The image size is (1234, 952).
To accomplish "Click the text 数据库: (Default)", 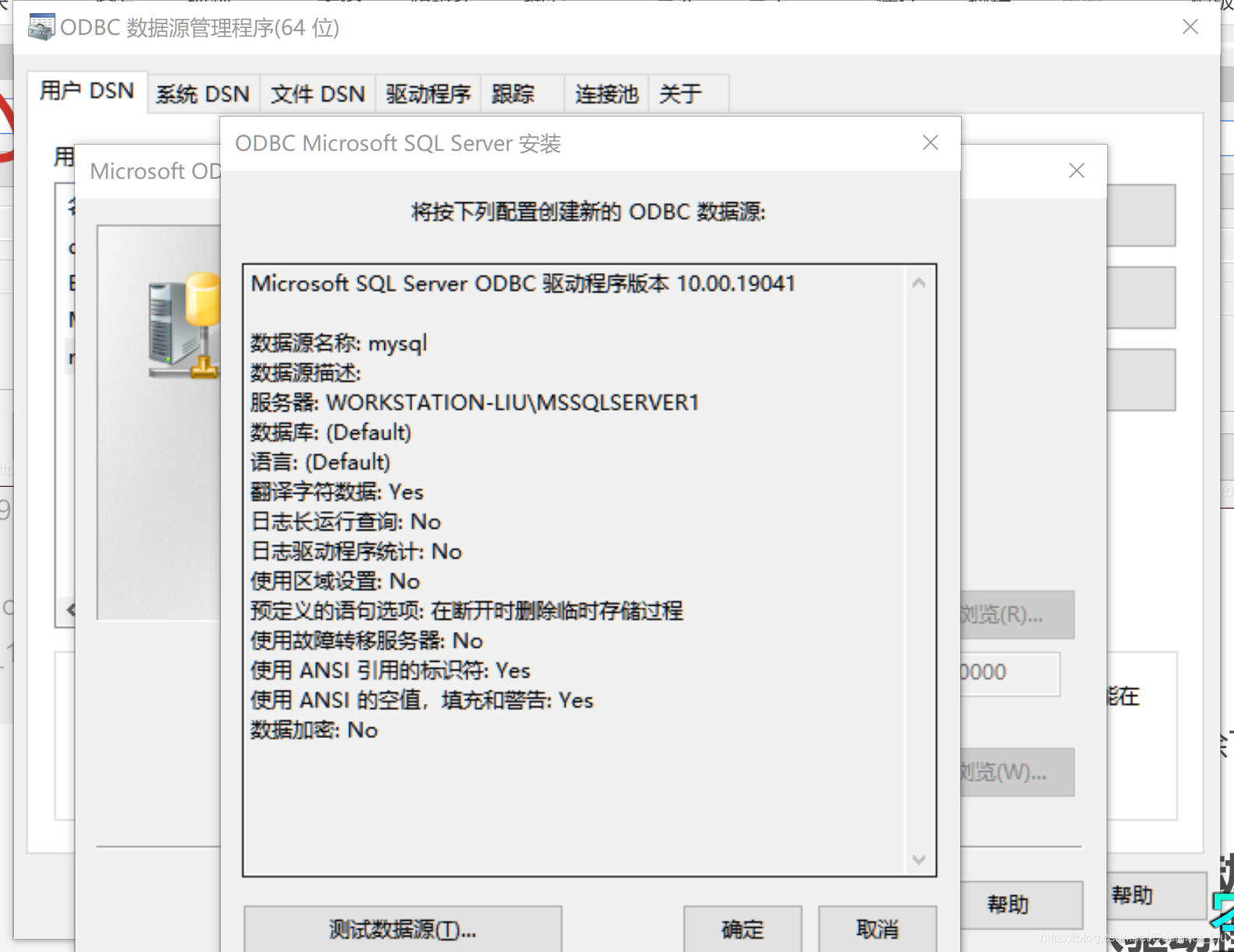I will coord(331,432).
